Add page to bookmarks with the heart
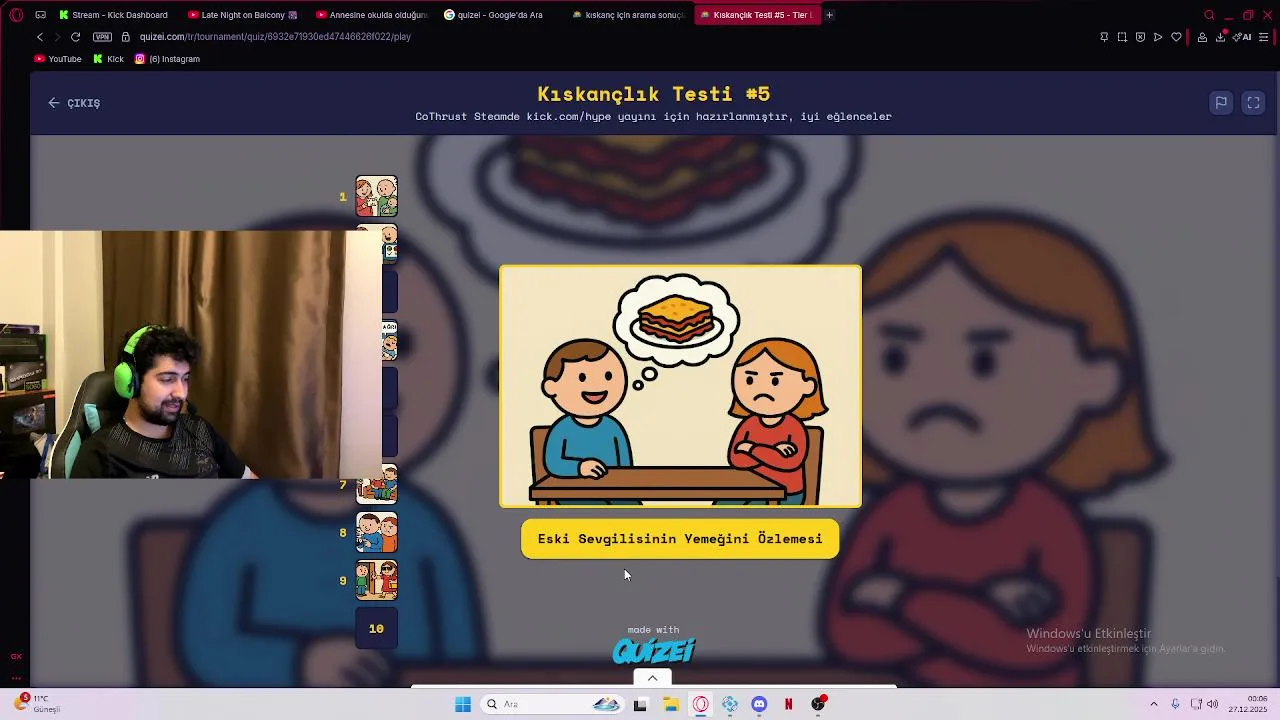The width and height of the screenshot is (1280, 720). pyautogui.click(x=1176, y=37)
